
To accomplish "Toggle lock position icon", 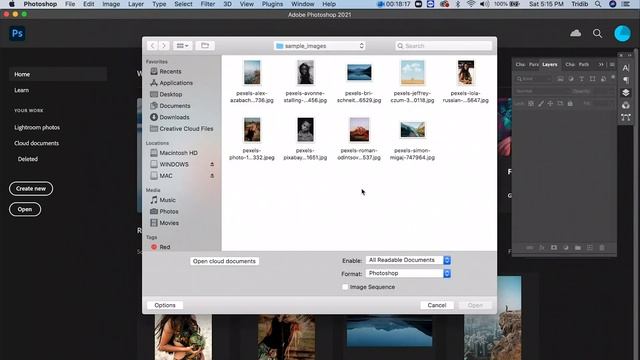I will [x=550, y=104].
